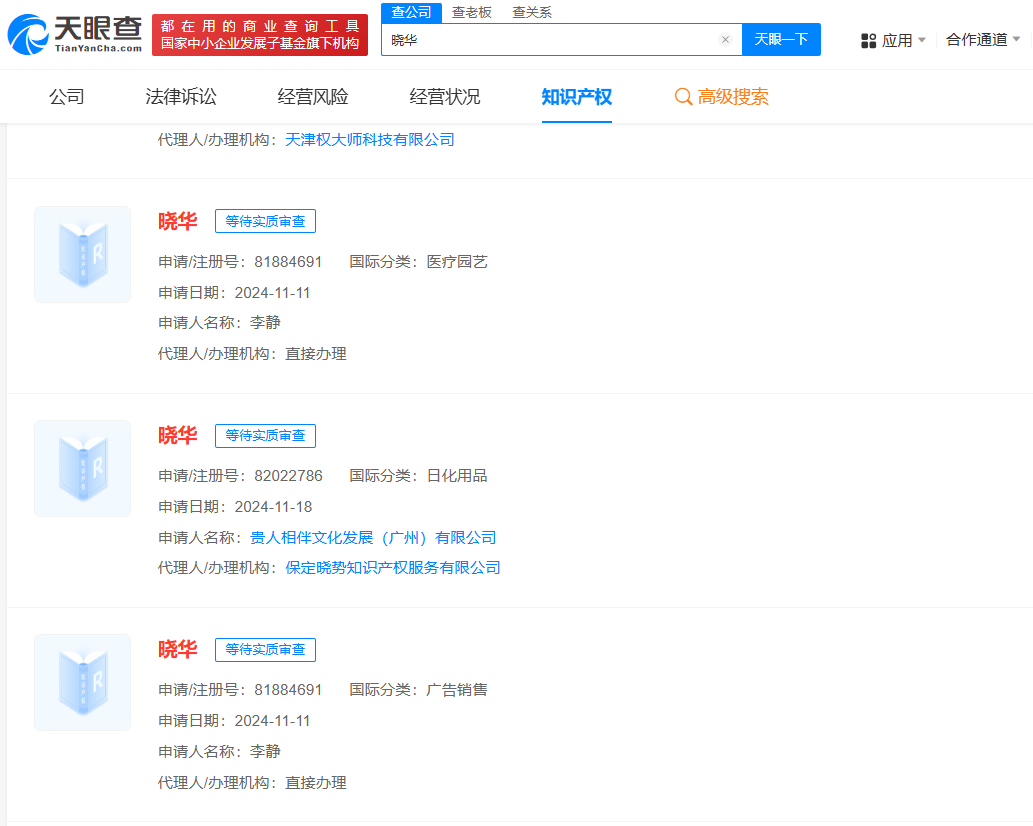Click trademark thumbnail for 医疗园艺 entry

tap(82, 254)
